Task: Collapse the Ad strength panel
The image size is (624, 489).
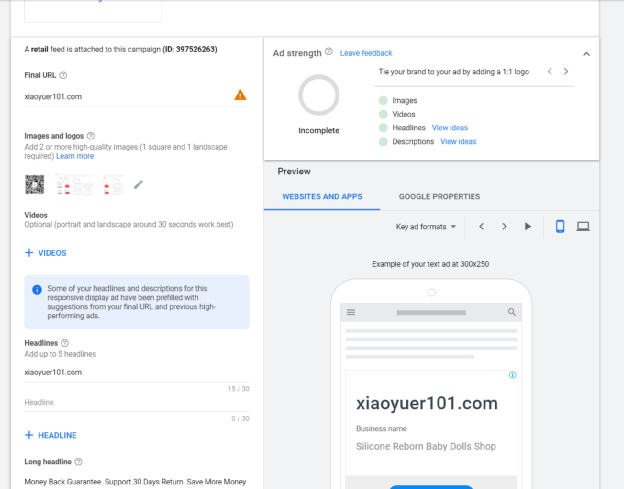Action: pos(586,53)
